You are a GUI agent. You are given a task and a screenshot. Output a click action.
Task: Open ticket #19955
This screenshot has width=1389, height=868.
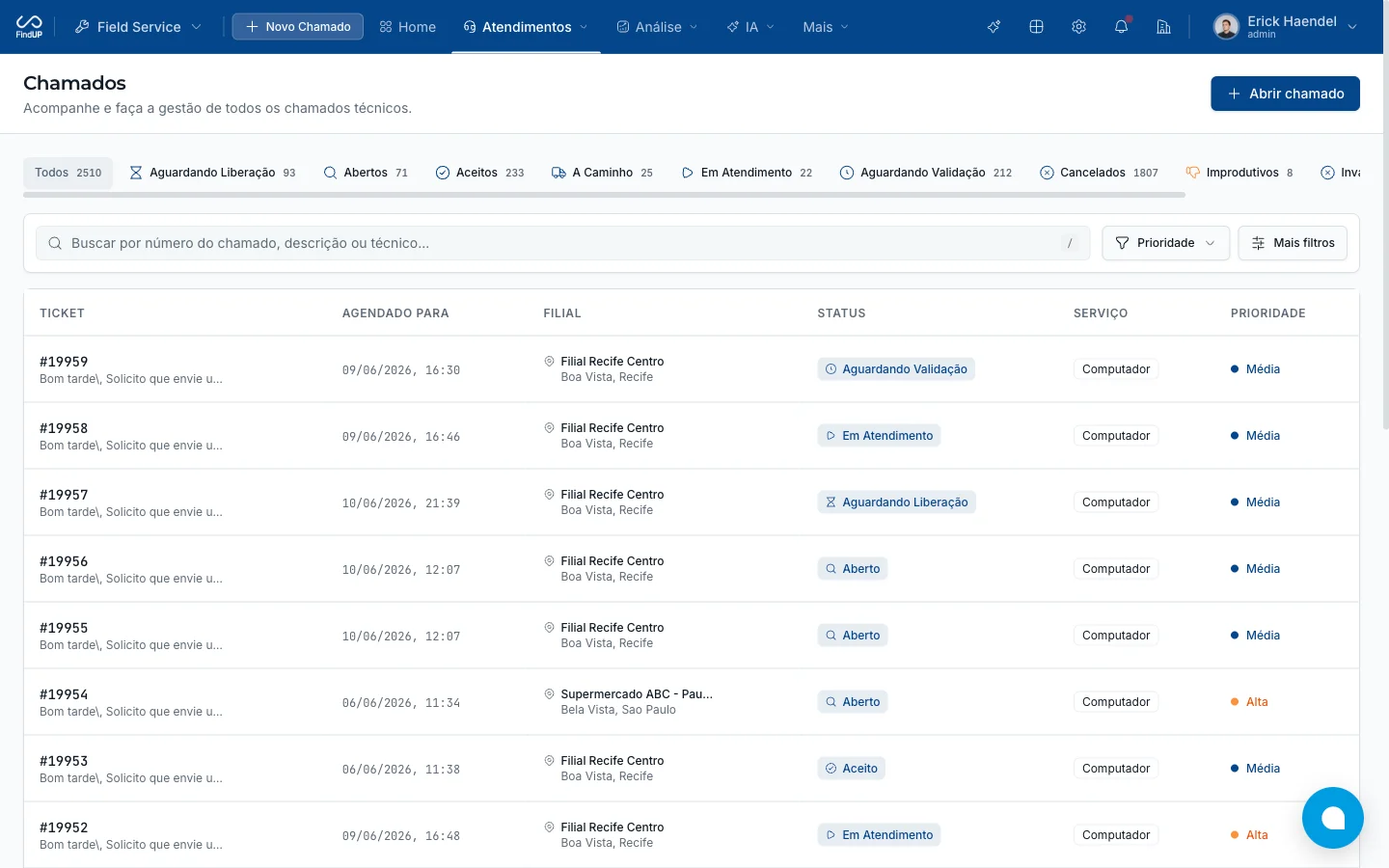(x=64, y=628)
